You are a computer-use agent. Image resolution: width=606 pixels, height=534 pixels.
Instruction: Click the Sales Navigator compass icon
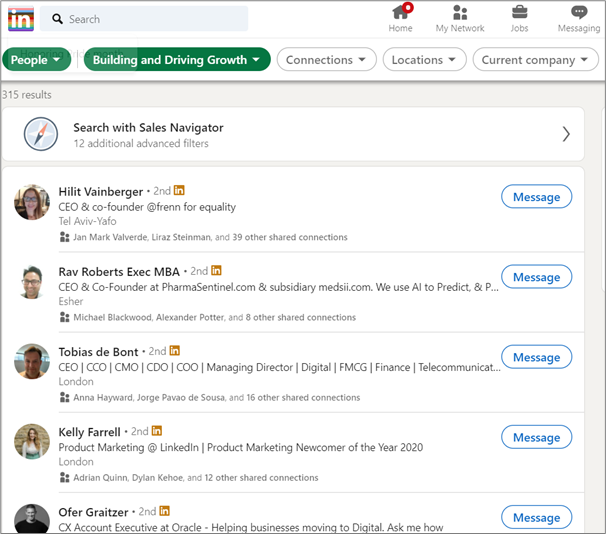41,134
